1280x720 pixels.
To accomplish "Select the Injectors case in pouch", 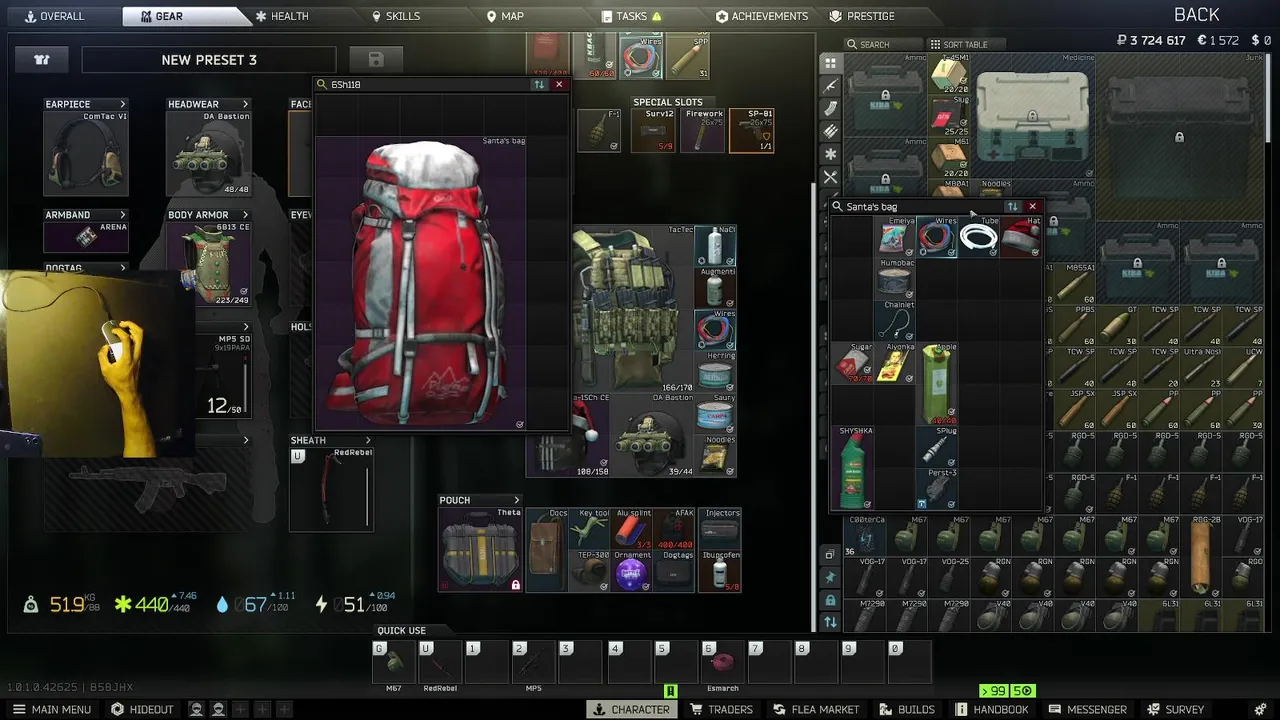I will click(719, 528).
